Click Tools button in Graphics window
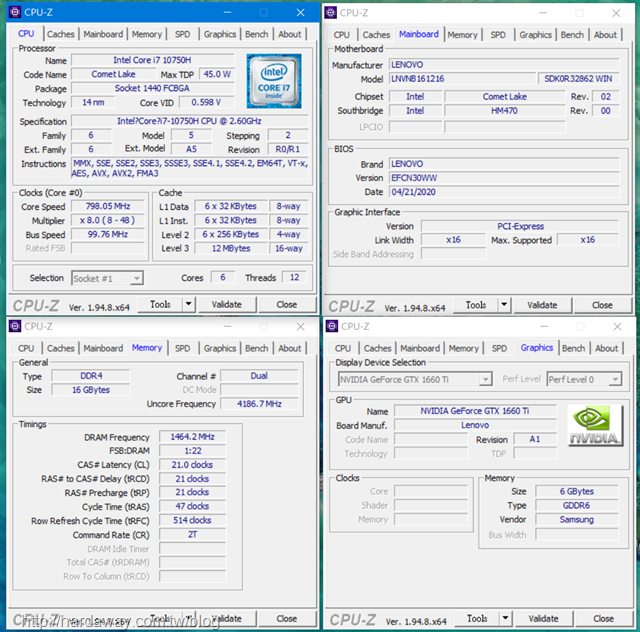This screenshot has width=640, height=632. pos(477,619)
